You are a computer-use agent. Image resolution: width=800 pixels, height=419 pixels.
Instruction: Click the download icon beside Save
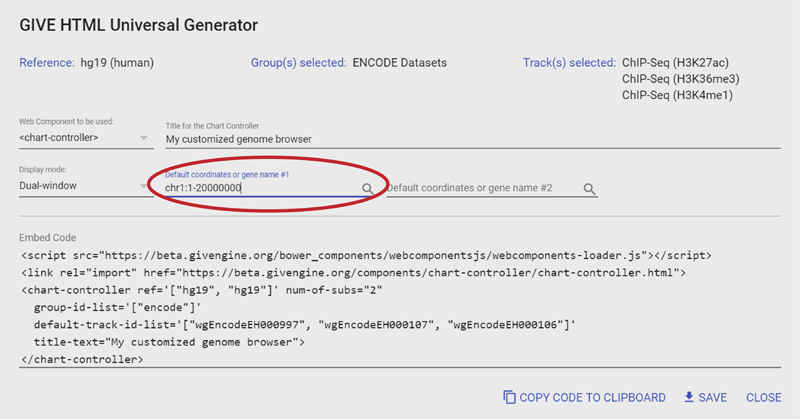[689, 397]
